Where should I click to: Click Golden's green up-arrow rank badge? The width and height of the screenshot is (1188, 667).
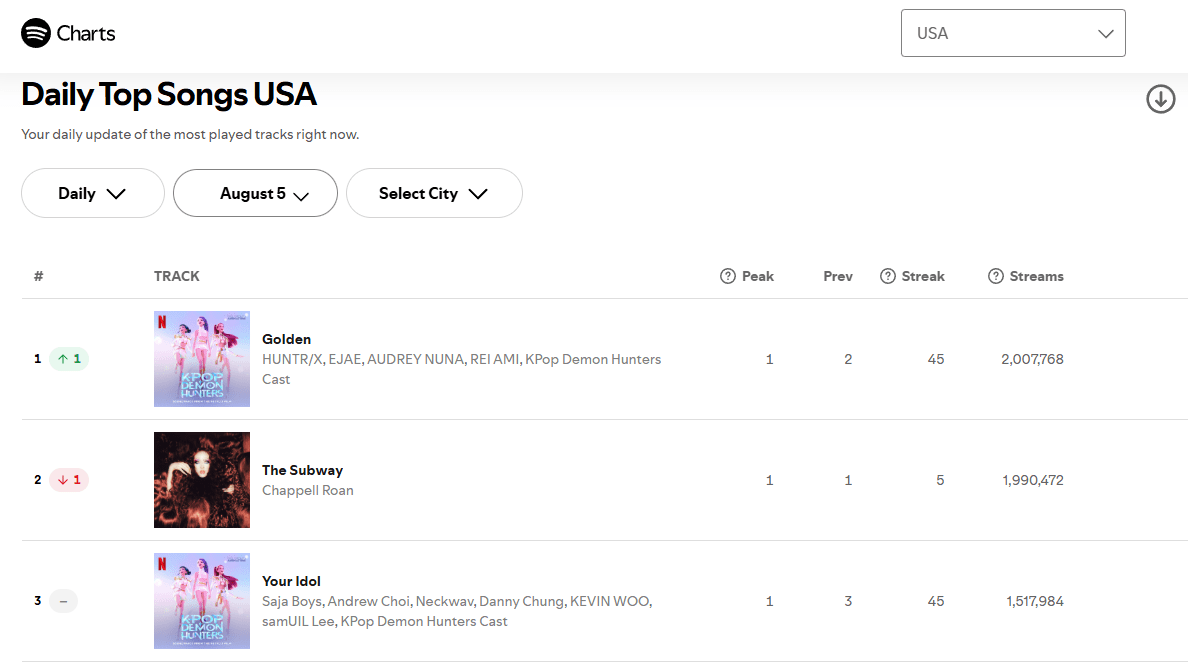[x=69, y=359]
